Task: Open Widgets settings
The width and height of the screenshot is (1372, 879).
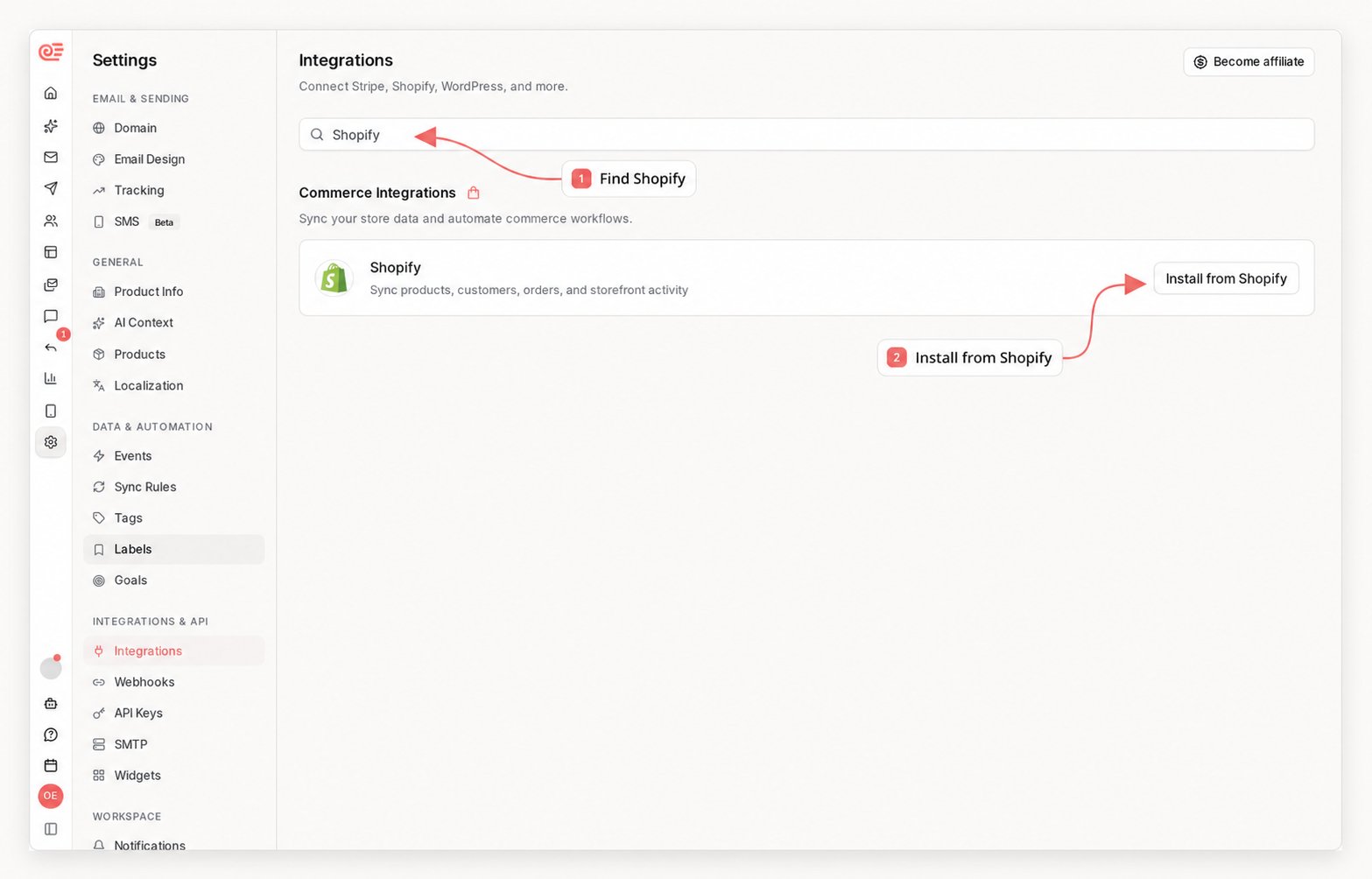Action: pyautogui.click(x=174, y=776)
